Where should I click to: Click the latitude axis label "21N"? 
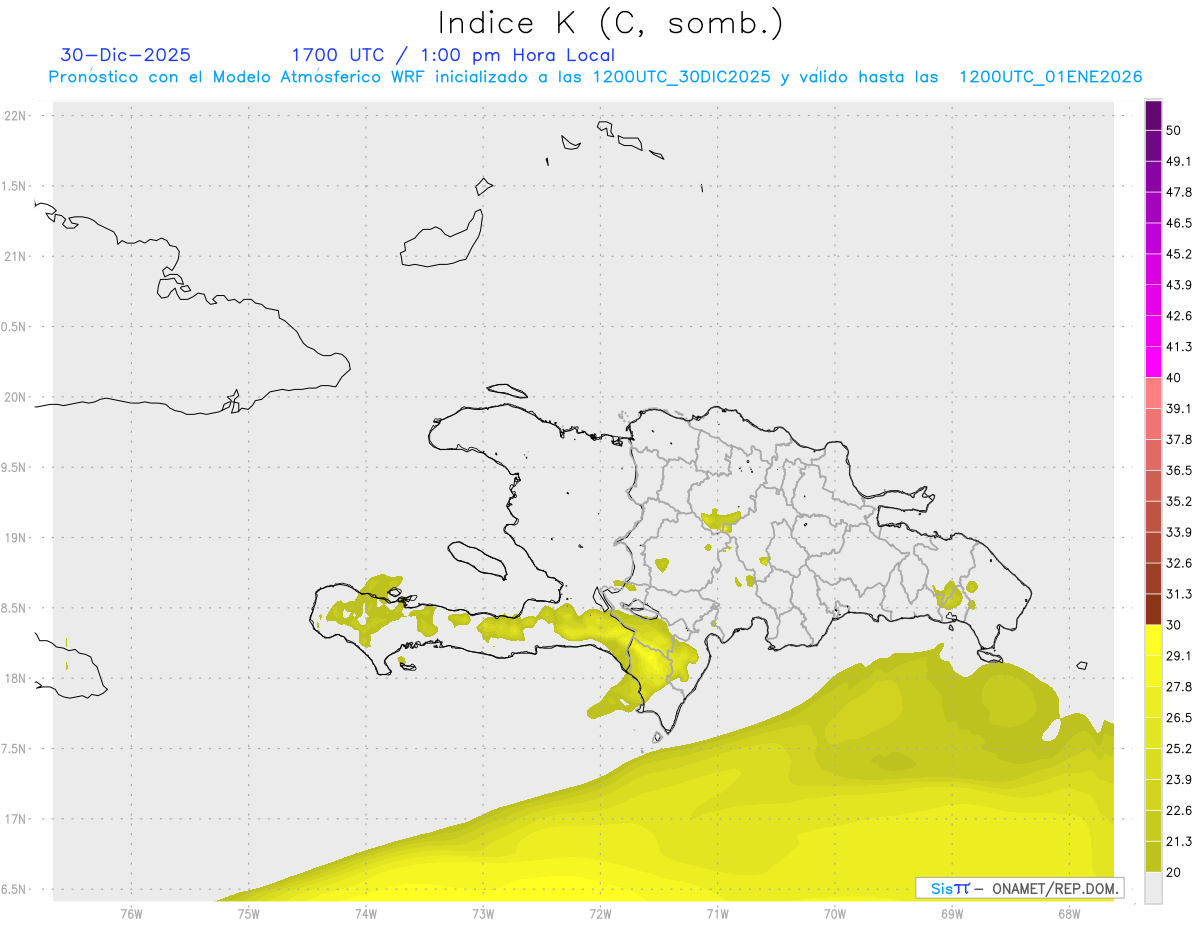[16, 256]
